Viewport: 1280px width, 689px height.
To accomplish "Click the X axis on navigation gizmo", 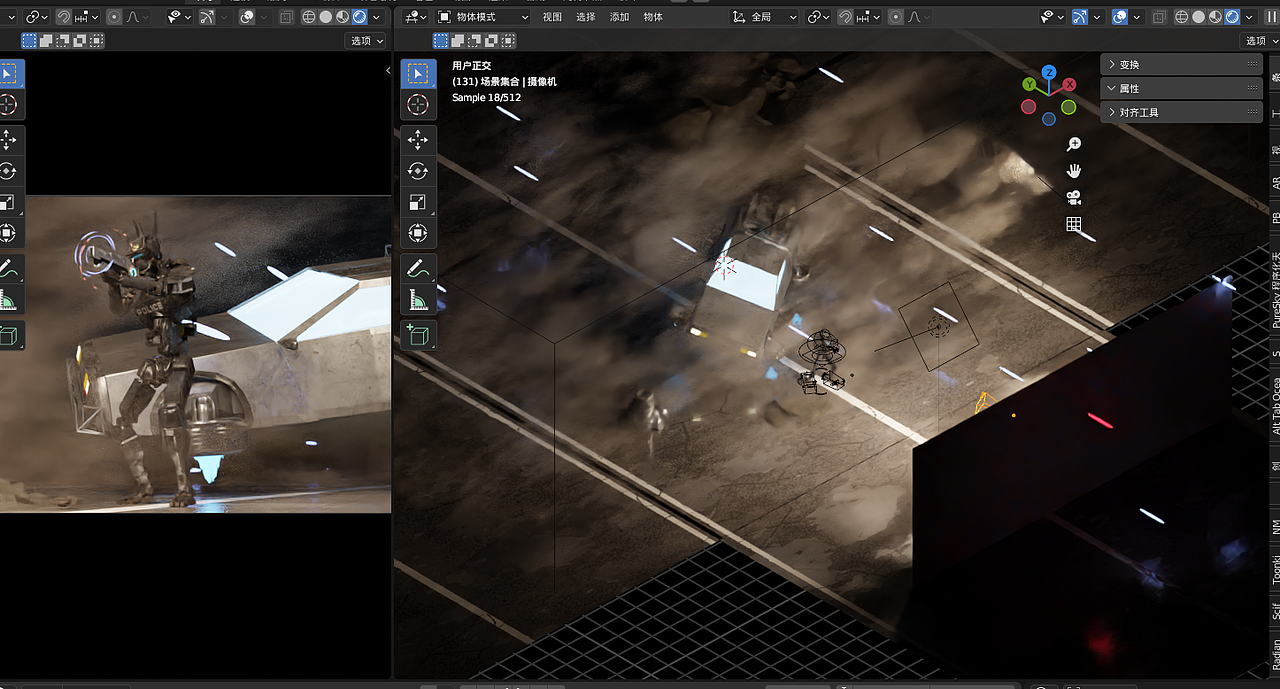I will tap(1069, 85).
